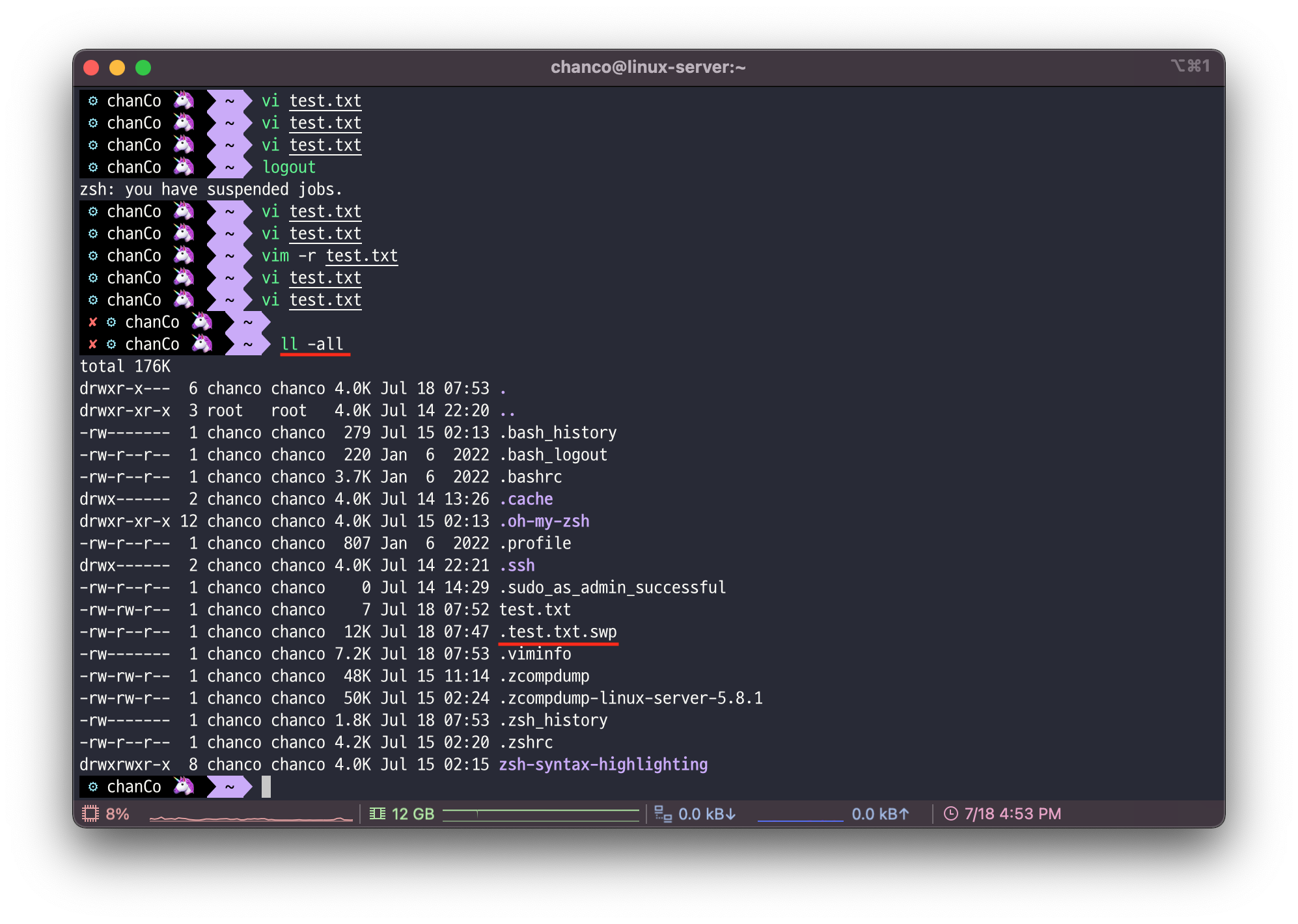Click the ⌥⌘1 shortcut indicator in title bar
This screenshot has height=924, width=1298.
click(1190, 66)
